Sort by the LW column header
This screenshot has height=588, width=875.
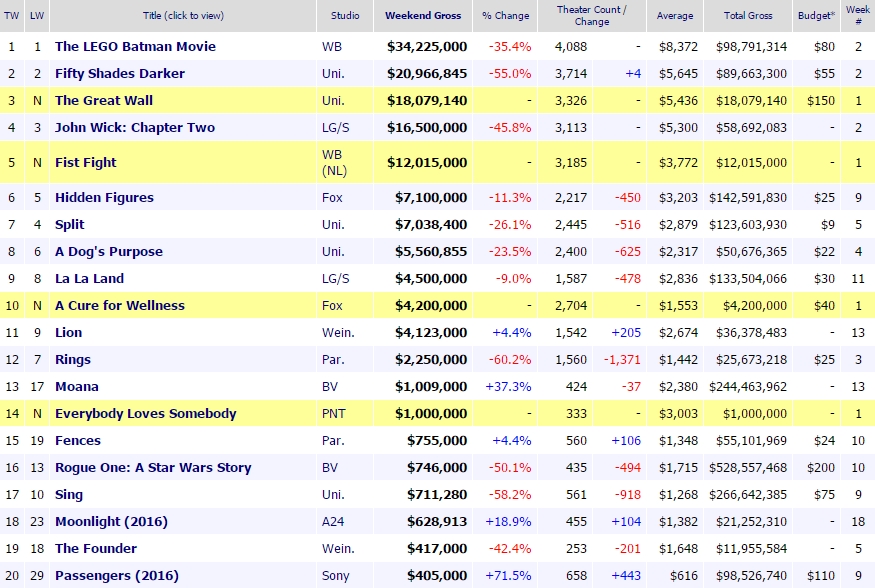click(37, 16)
